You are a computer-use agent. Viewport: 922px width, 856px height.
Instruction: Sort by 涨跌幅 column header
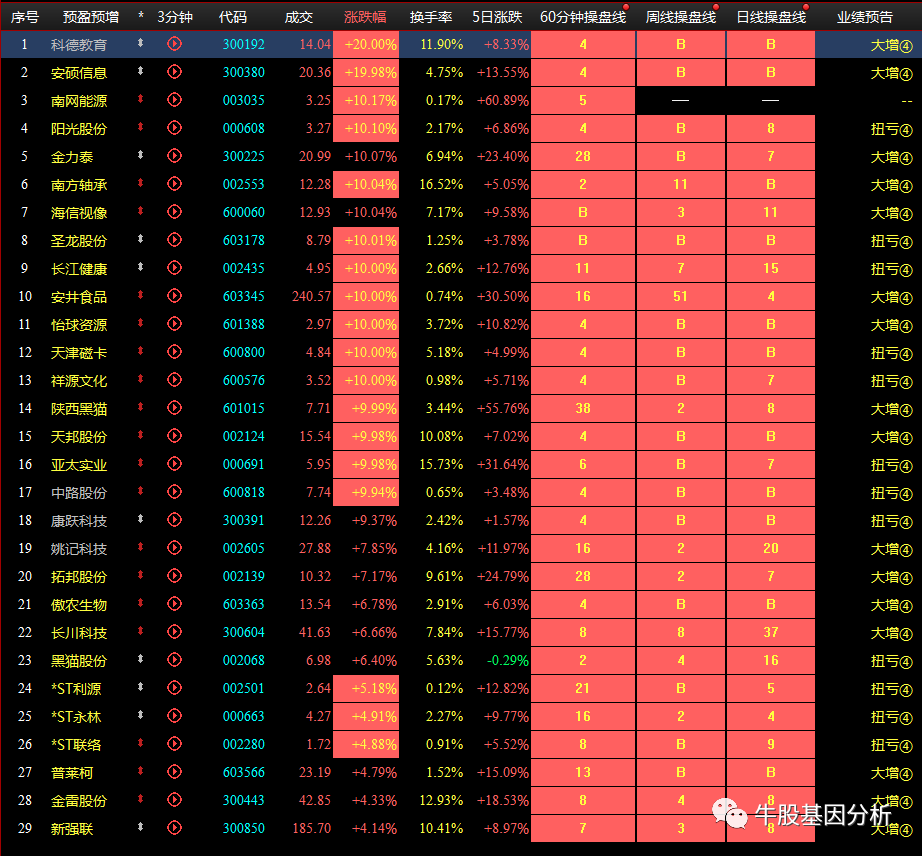click(x=365, y=17)
